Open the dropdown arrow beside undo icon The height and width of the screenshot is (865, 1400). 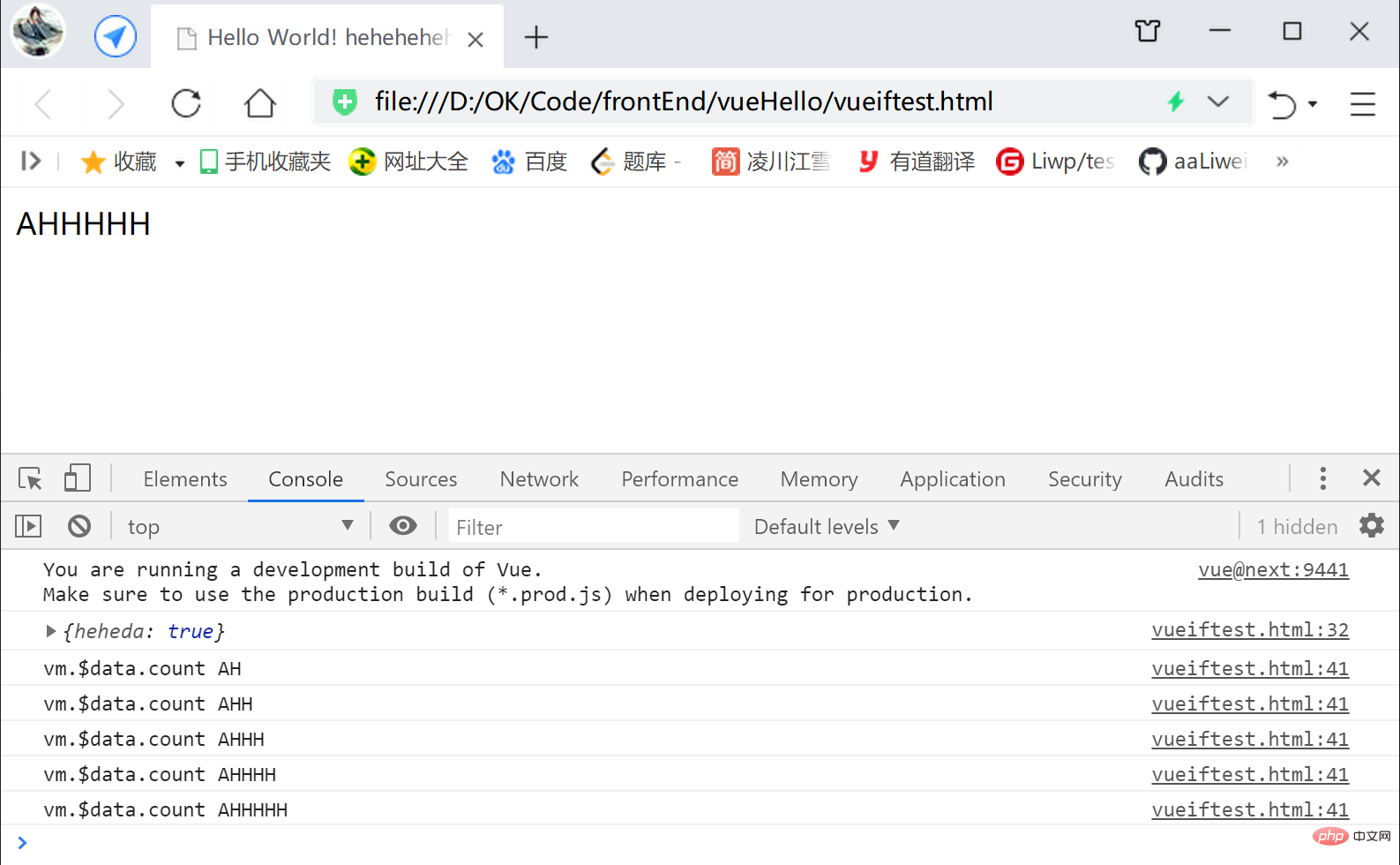(1313, 104)
